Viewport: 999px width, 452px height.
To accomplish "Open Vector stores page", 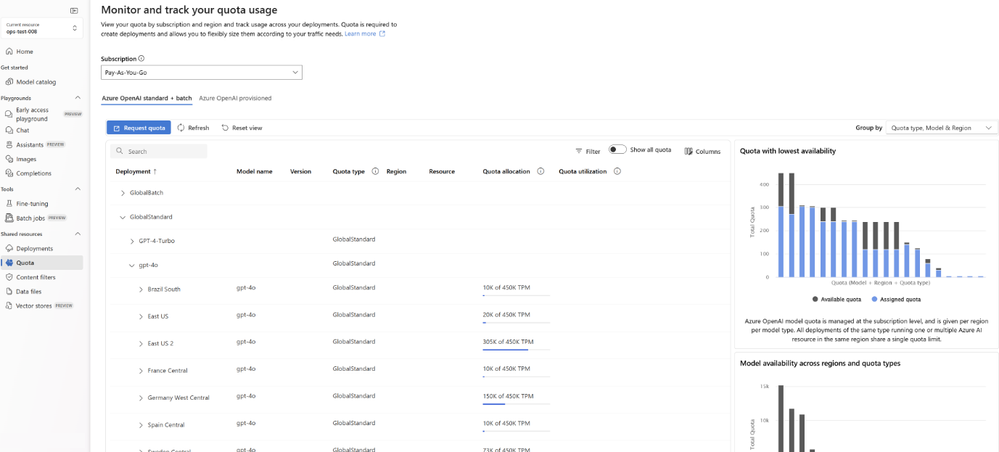I will tap(34, 306).
